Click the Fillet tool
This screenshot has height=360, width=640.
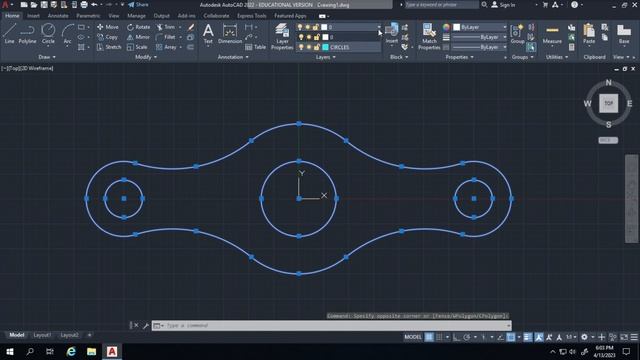166,37
